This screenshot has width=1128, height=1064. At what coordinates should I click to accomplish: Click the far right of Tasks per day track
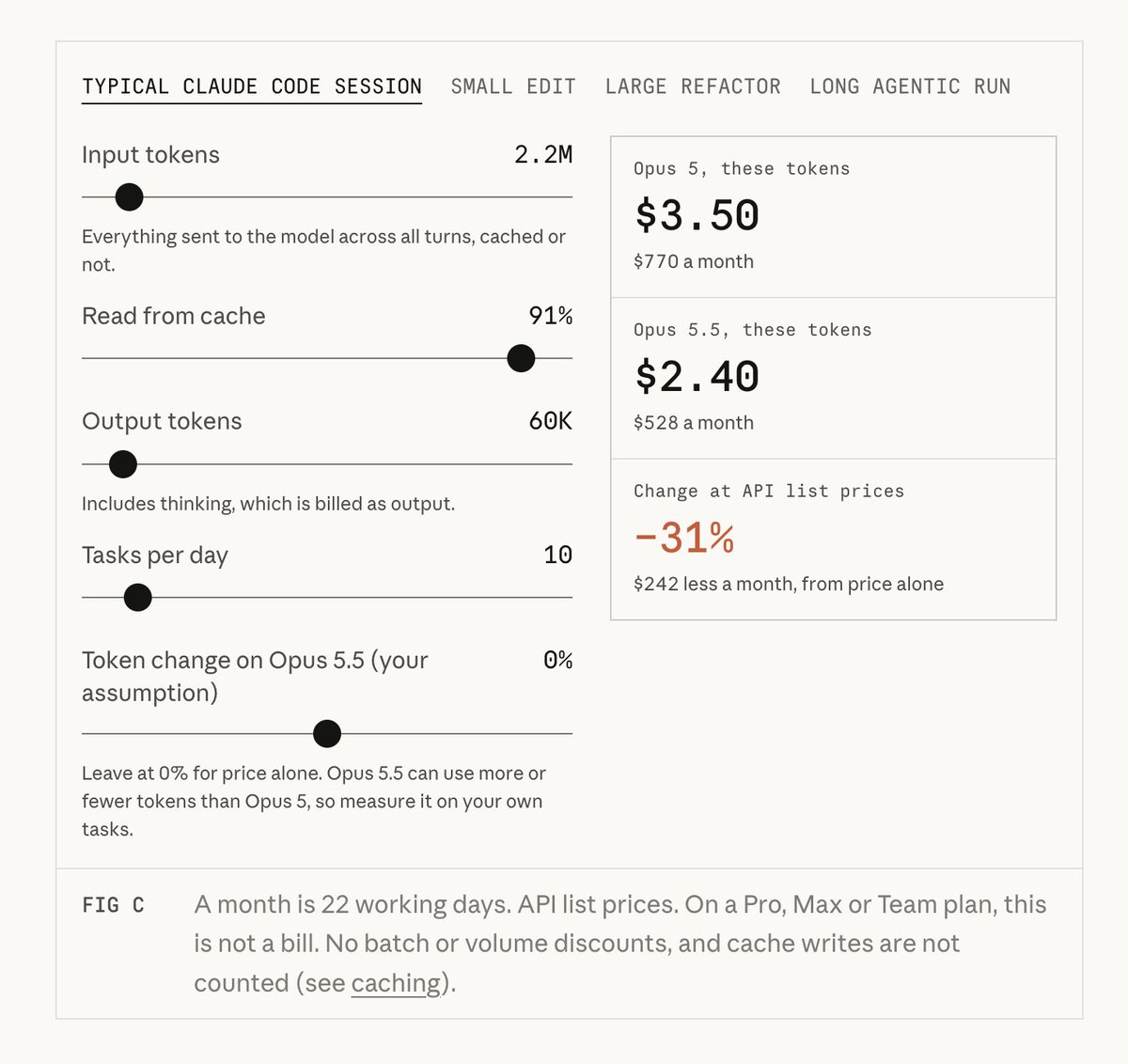click(x=569, y=598)
